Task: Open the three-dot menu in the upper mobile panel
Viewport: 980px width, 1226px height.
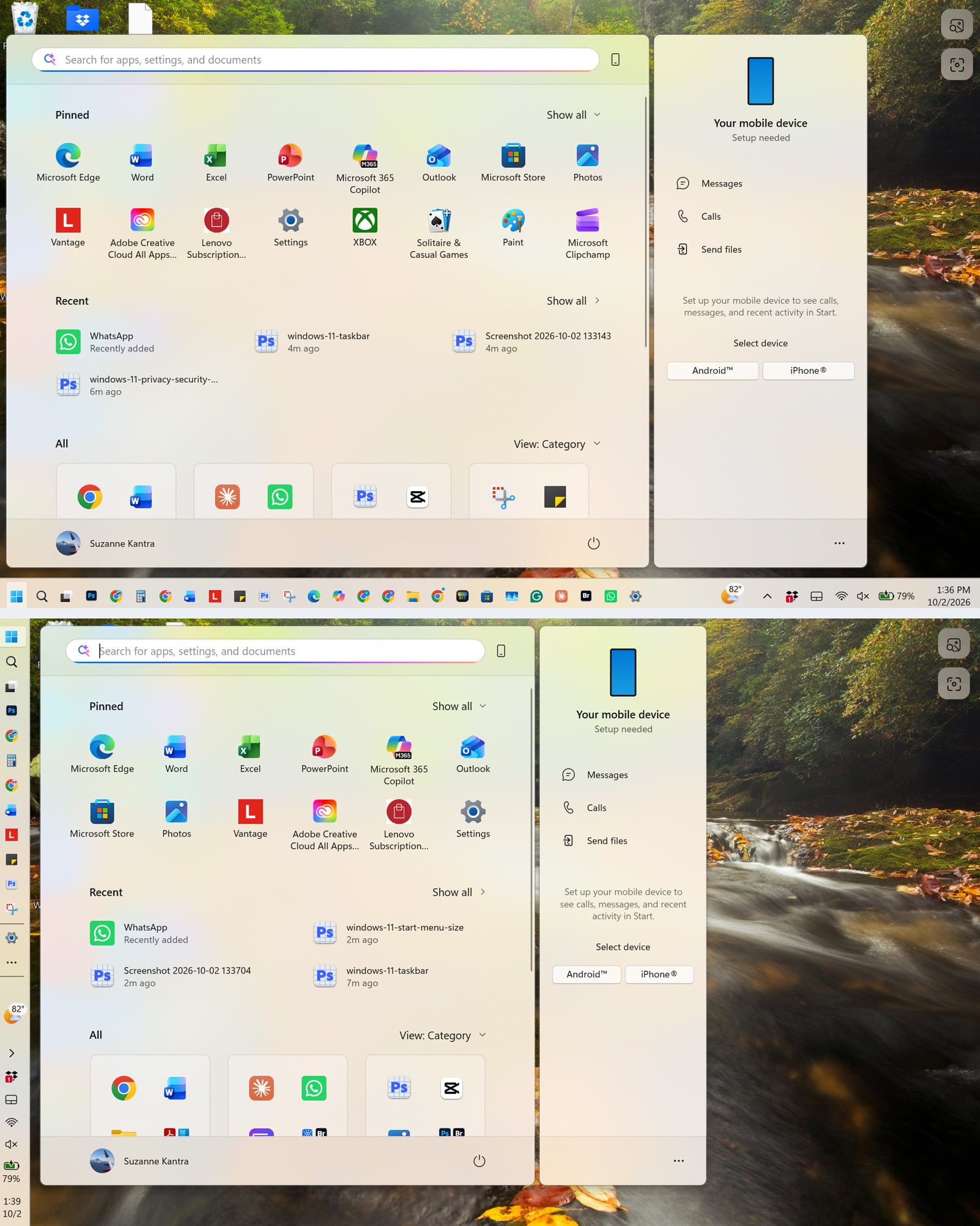Action: click(x=839, y=543)
